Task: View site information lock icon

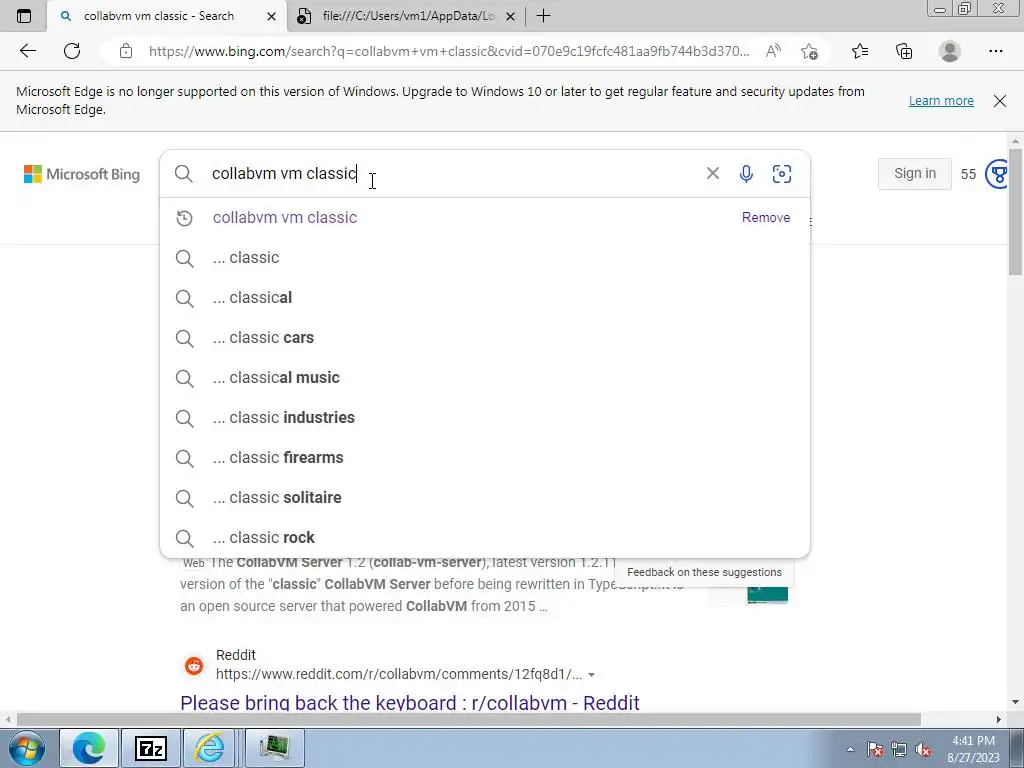Action: [126, 51]
